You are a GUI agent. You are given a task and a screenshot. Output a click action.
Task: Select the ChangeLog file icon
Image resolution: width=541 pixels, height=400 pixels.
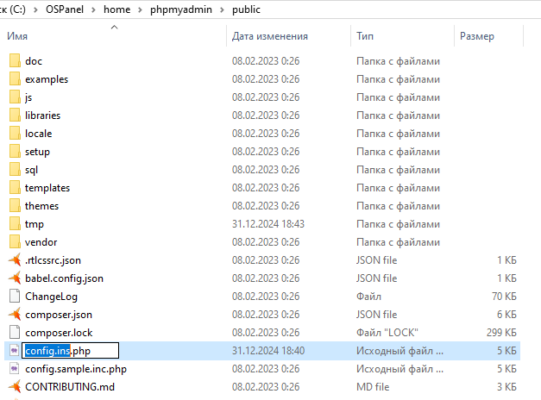[x=14, y=296]
